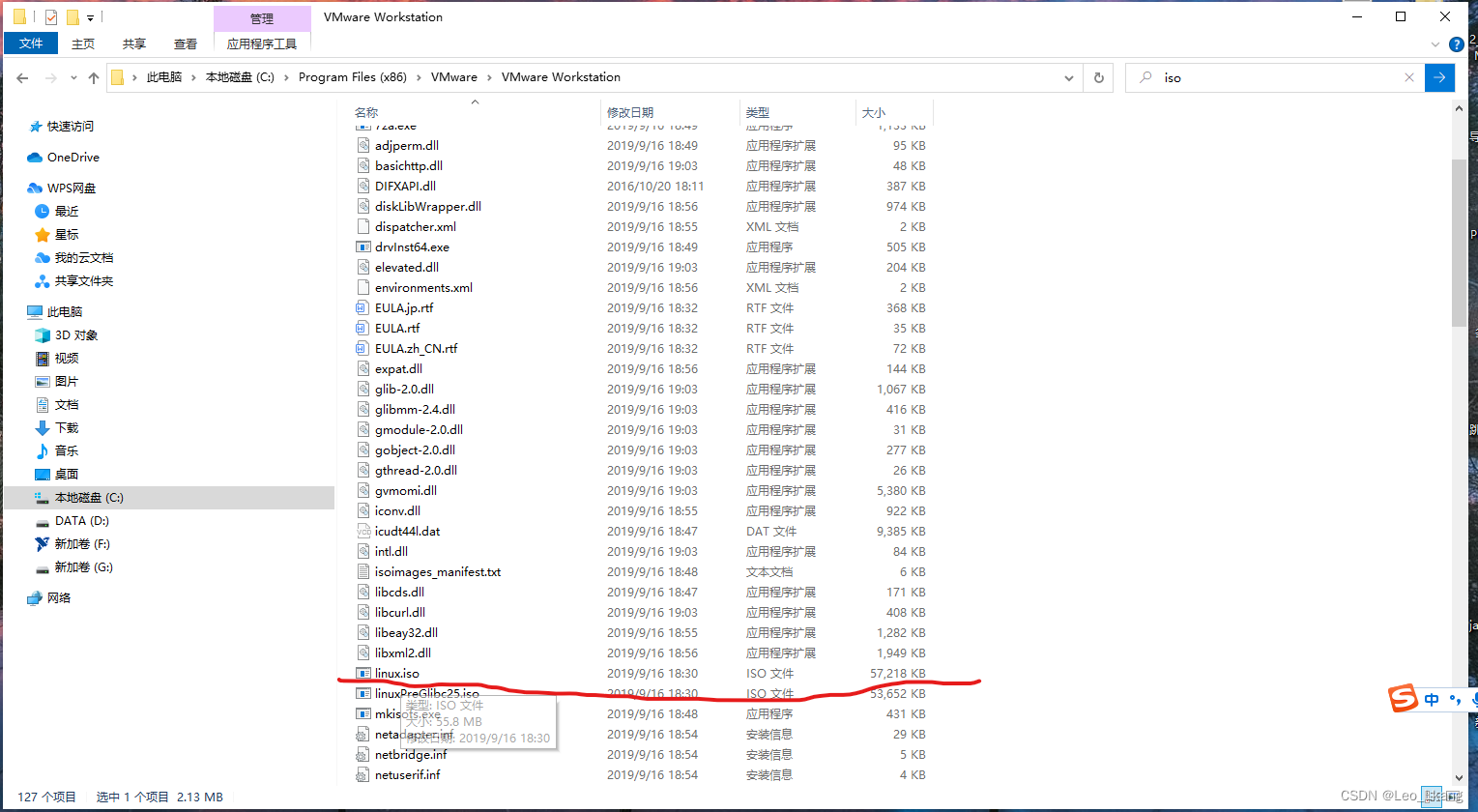
Task: Open 最近 under WPS网盘
Action: pyautogui.click(x=67, y=212)
